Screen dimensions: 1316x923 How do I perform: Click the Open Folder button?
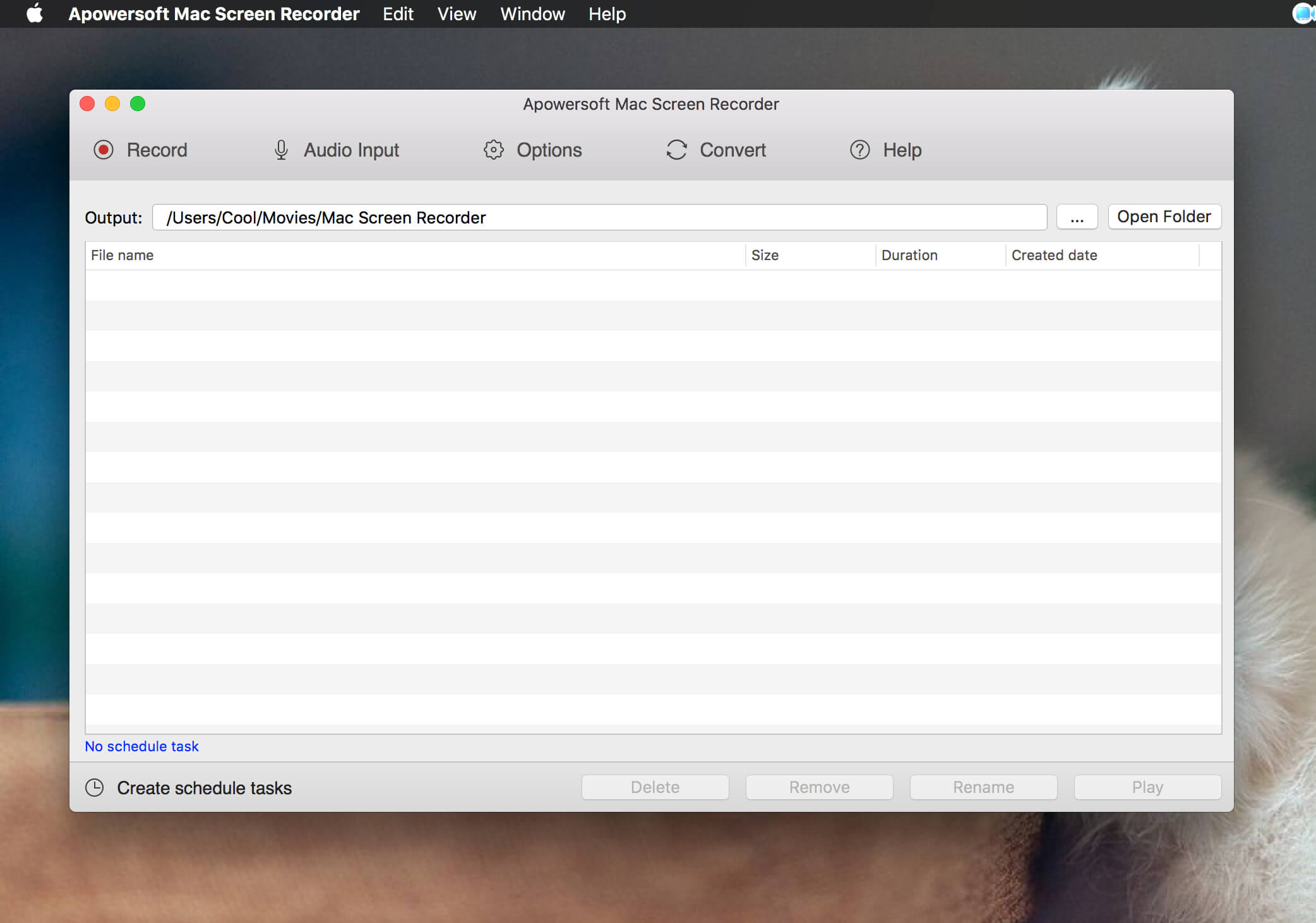point(1164,217)
